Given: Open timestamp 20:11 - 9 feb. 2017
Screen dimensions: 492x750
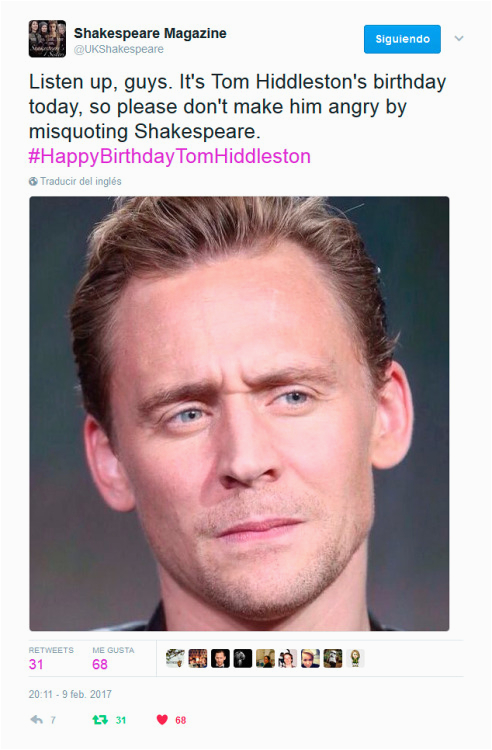Looking at the screenshot, I should click(x=70, y=694).
